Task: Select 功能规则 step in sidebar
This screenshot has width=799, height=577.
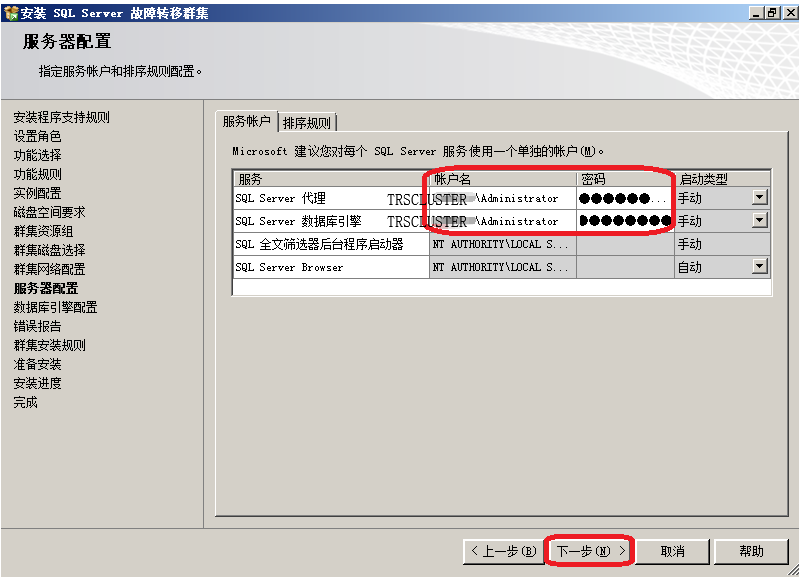Action: [38, 174]
